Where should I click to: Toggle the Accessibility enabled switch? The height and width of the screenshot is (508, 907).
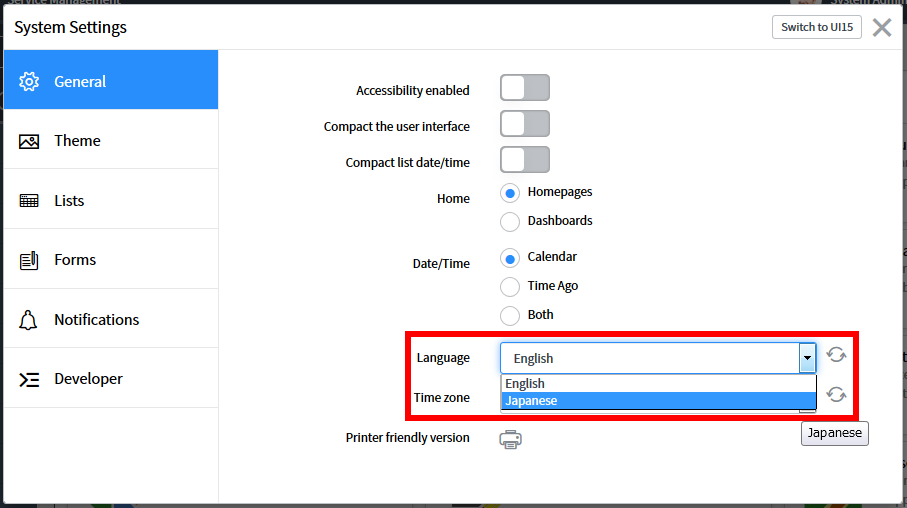525,88
